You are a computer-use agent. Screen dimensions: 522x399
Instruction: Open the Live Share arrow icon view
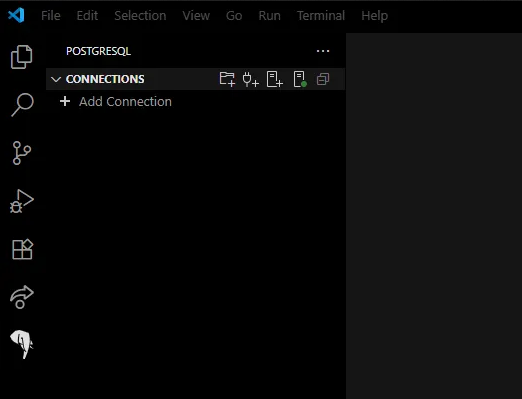(x=22, y=297)
